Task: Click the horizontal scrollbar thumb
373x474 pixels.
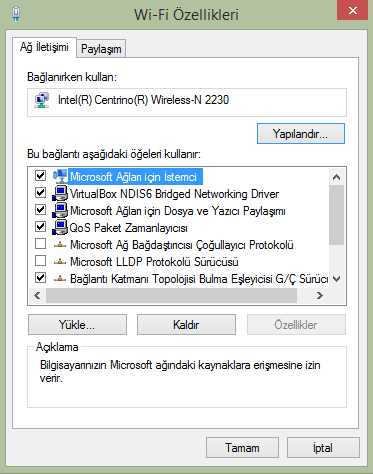Action: tap(171, 295)
